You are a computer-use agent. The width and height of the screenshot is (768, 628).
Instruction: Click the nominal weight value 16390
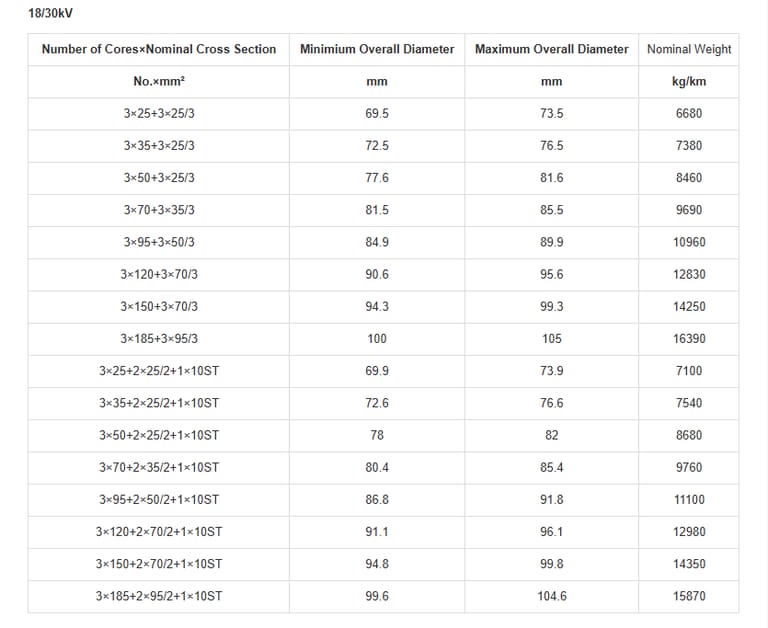coord(689,339)
